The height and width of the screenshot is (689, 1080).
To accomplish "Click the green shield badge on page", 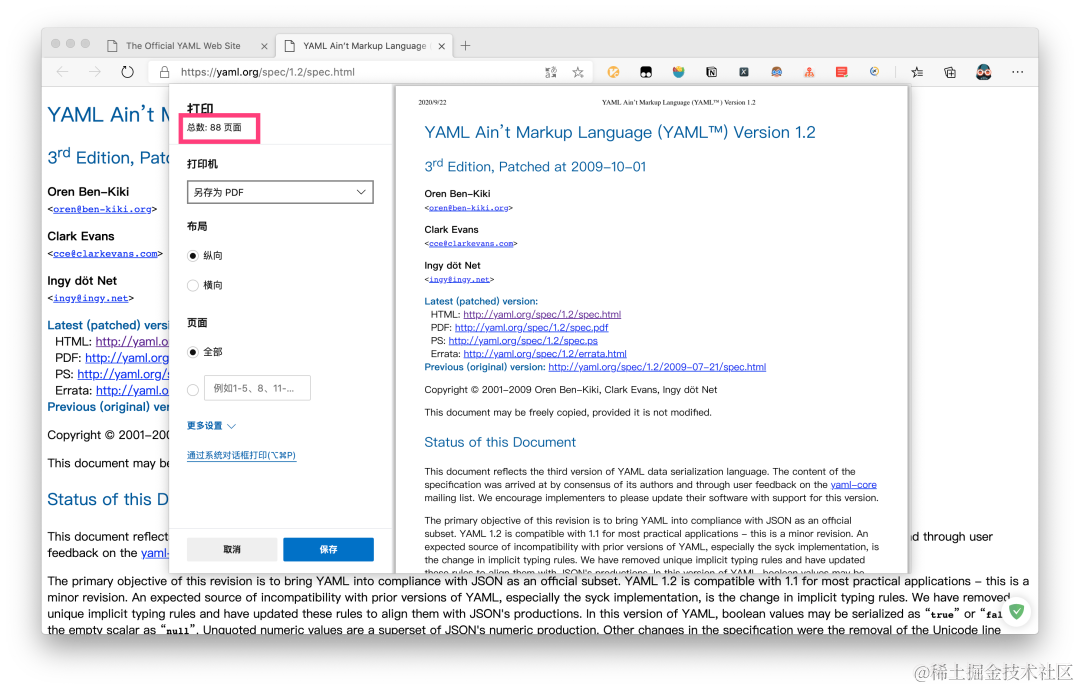I will coord(1017,610).
